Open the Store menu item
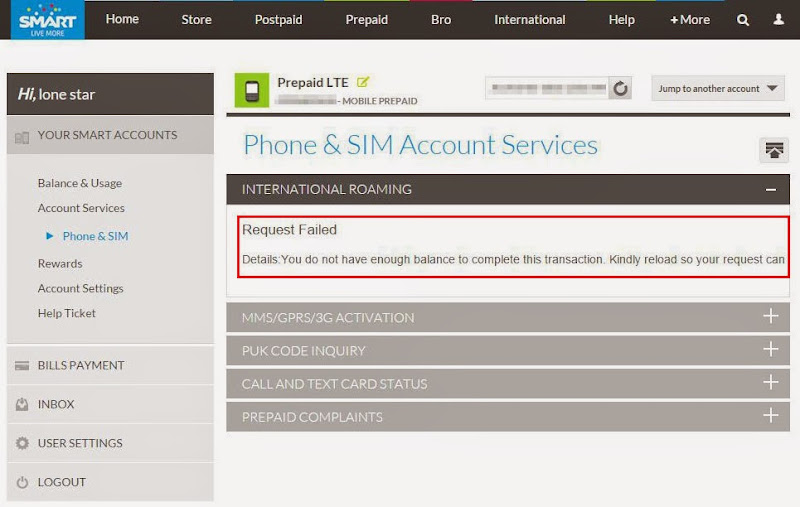The height and width of the screenshot is (507, 800). (x=196, y=20)
